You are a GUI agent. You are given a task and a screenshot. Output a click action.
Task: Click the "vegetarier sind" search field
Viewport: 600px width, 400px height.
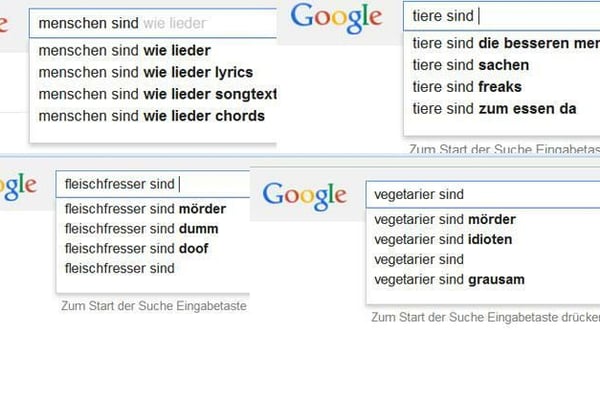pos(480,194)
